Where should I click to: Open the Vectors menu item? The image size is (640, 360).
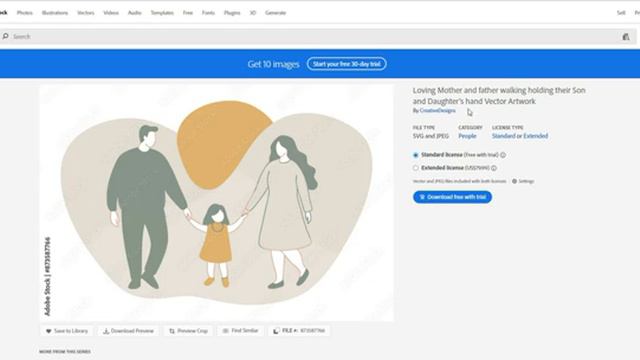tap(86, 13)
